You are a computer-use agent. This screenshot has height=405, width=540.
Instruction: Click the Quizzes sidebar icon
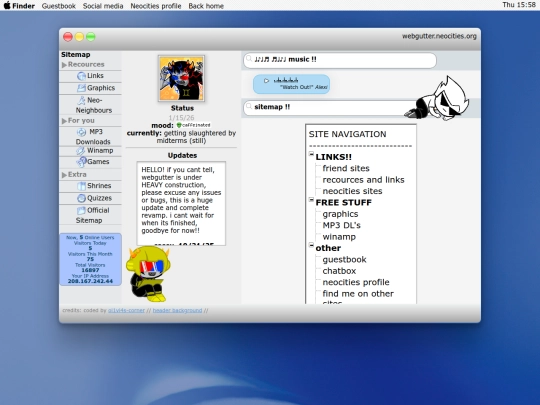(x=81, y=198)
